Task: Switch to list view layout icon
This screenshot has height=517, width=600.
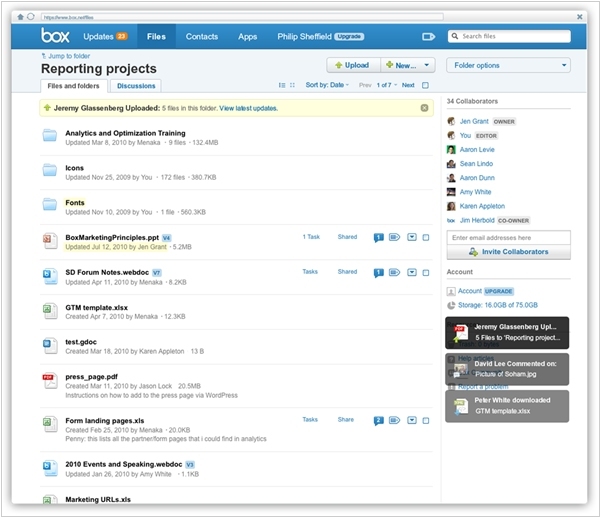Action: 282,86
